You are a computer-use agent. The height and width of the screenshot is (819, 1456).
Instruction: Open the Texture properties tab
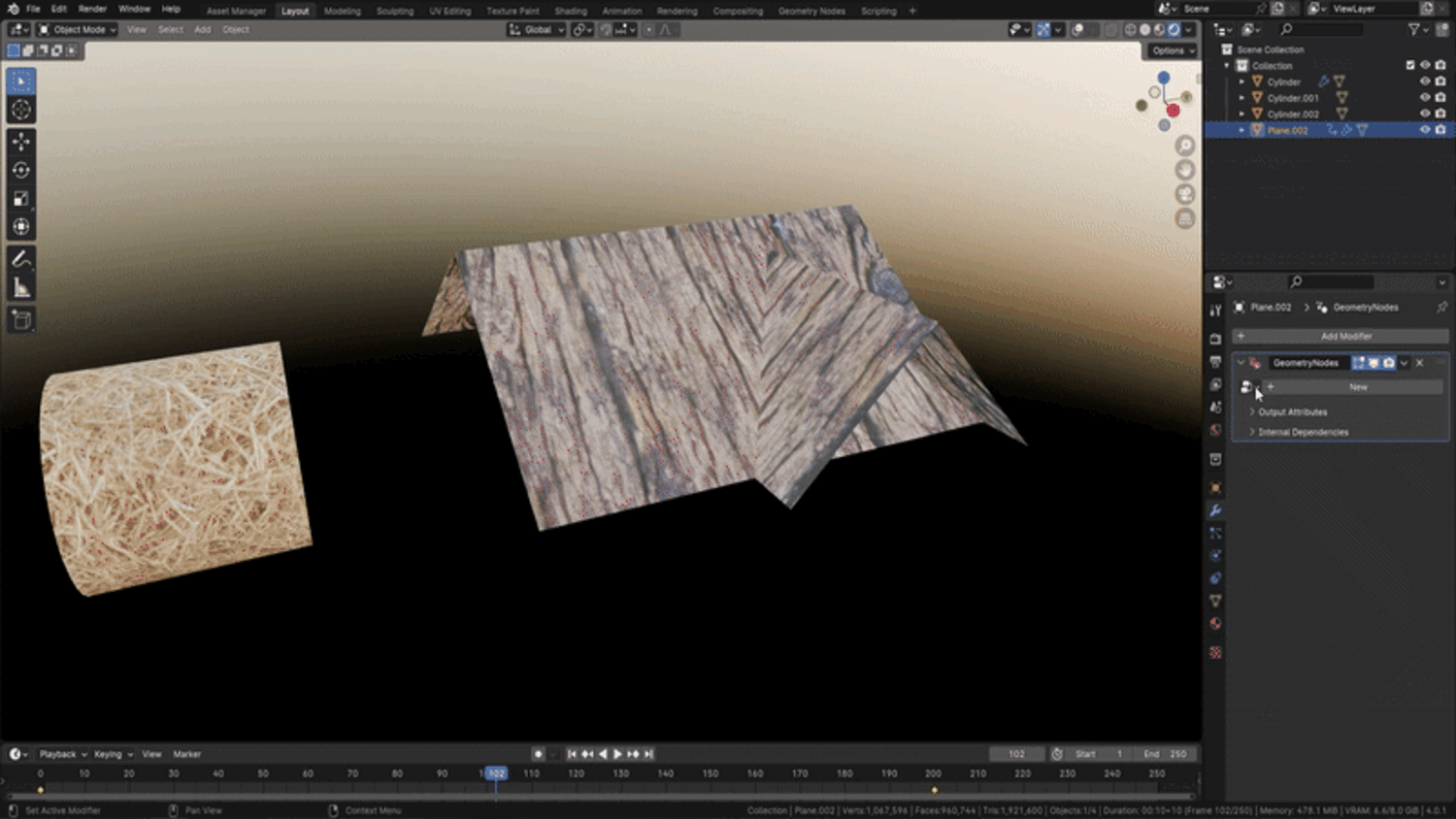point(1215,653)
